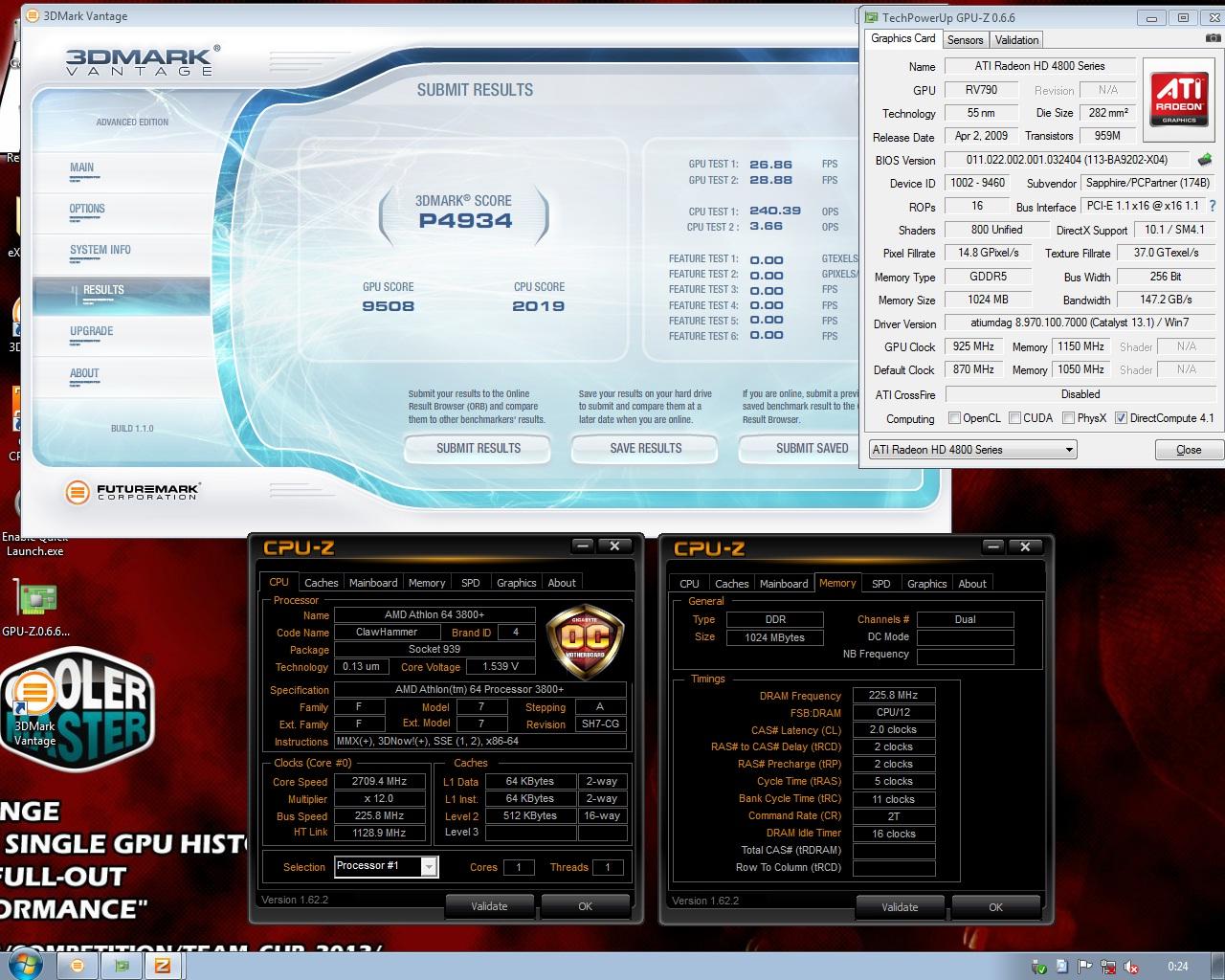
Task: Go to UPGRADE in 3DMark sidebar
Action: [91, 331]
